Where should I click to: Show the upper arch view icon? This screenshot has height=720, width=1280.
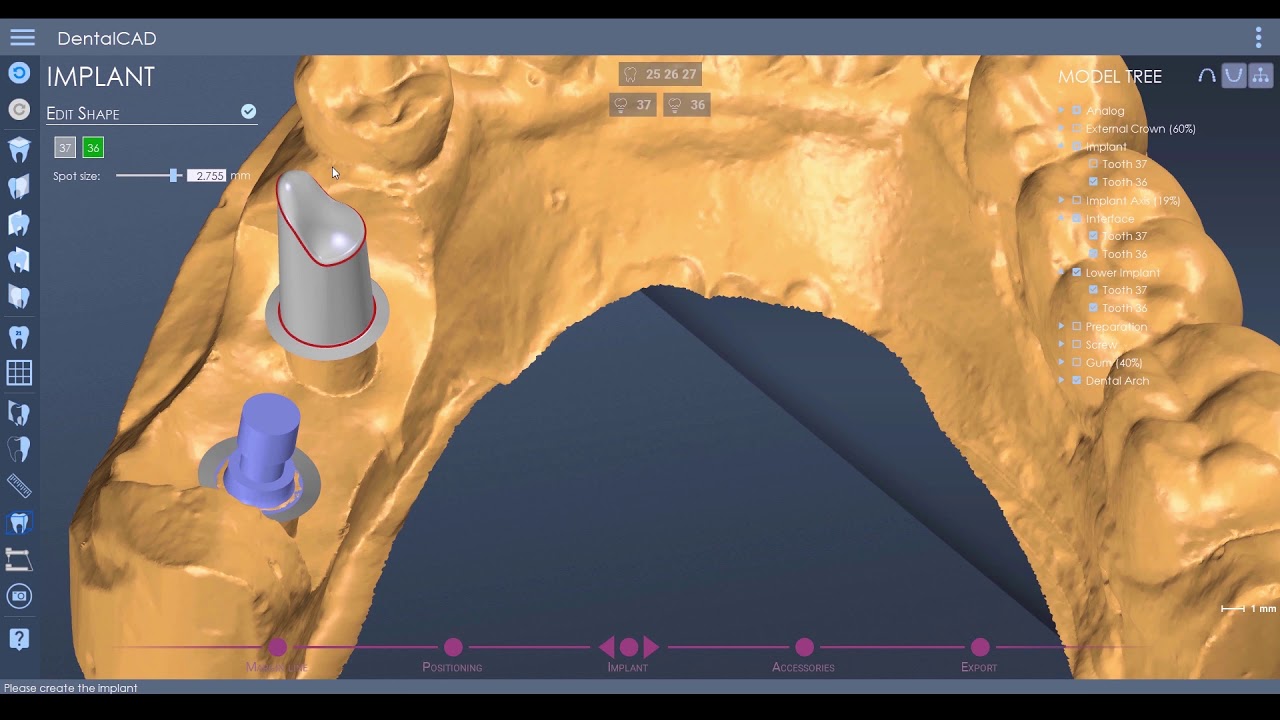[1207, 76]
